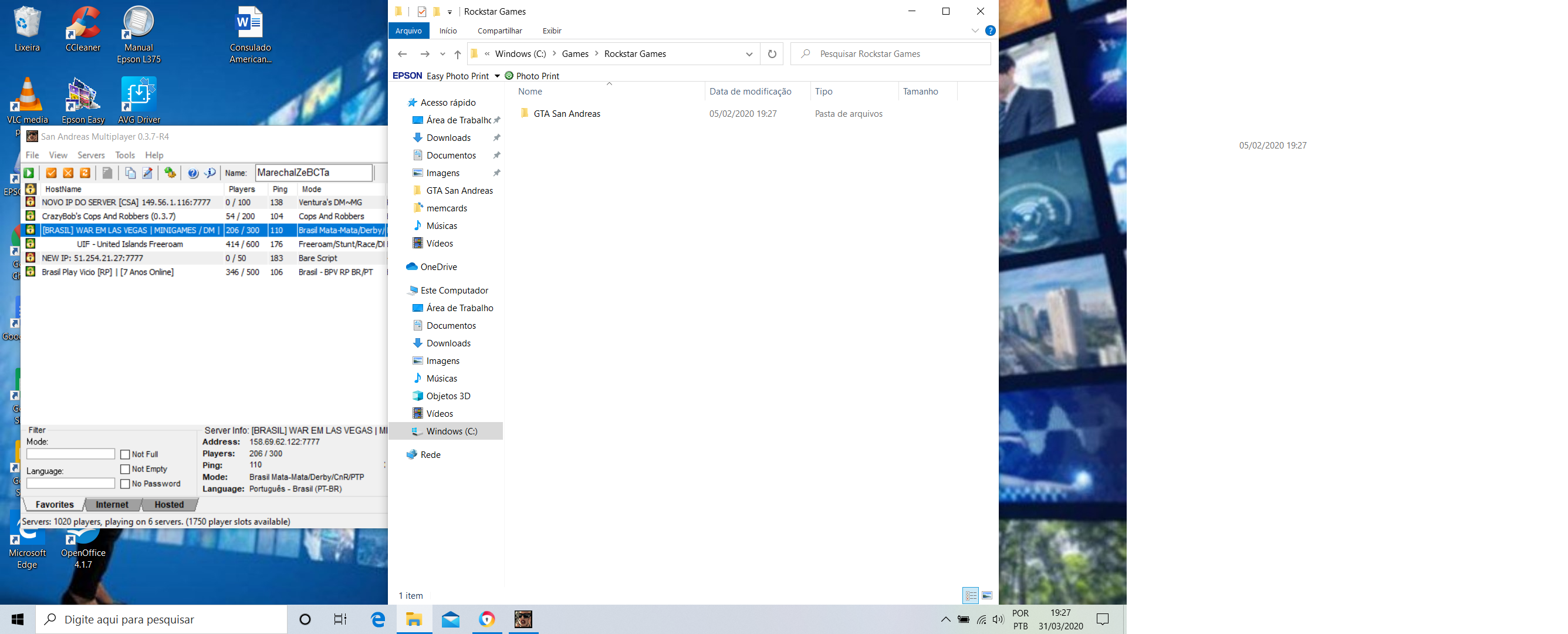
Task: Sort files by Data de modificação column
Action: (750, 92)
